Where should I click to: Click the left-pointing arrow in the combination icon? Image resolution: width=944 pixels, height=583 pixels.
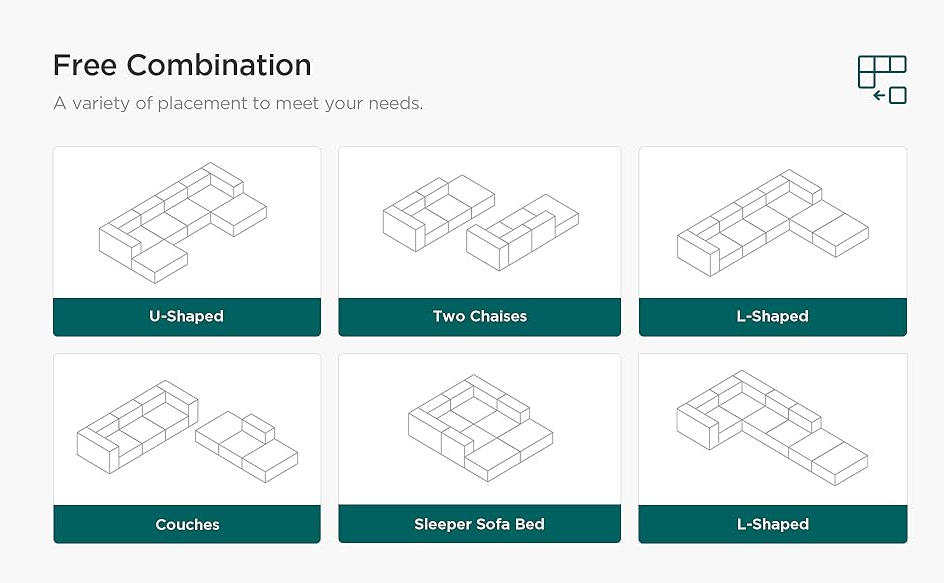click(879, 96)
